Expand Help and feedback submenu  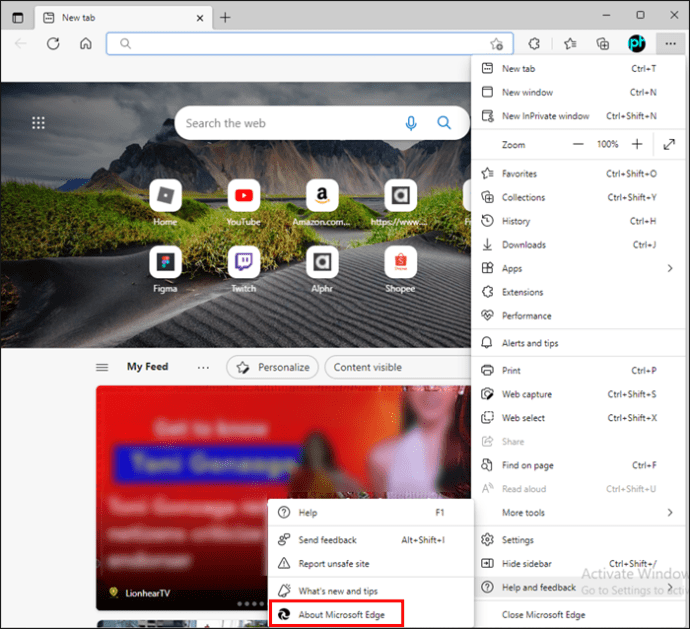pyautogui.click(x=578, y=588)
